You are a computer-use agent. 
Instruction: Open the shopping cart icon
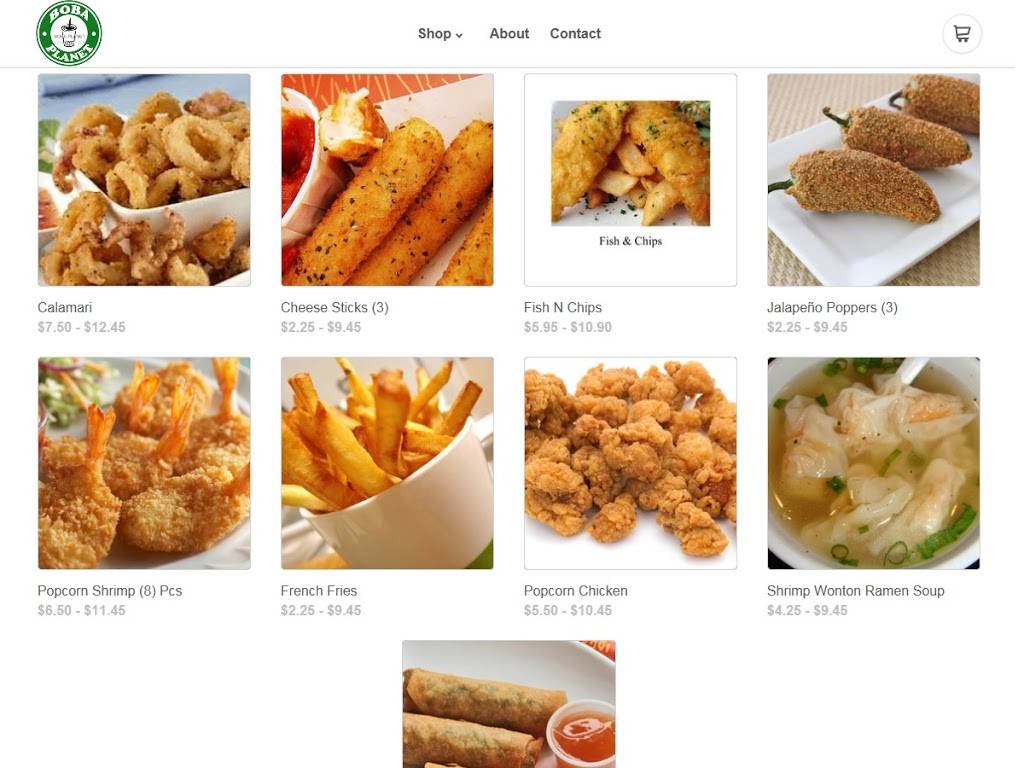point(961,34)
